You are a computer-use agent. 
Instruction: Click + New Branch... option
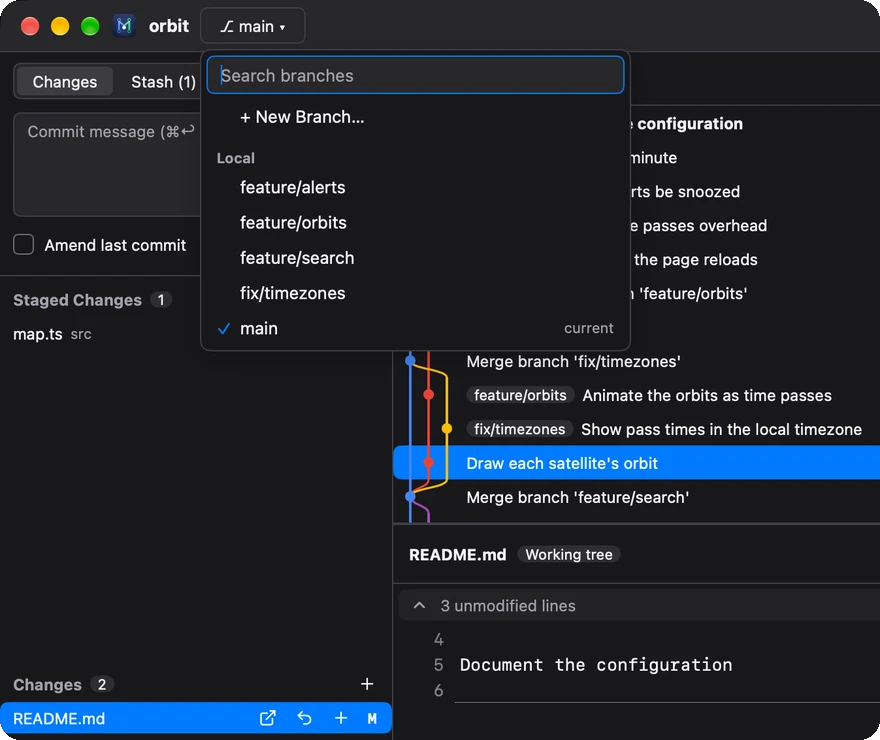pyautogui.click(x=415, y=117)
